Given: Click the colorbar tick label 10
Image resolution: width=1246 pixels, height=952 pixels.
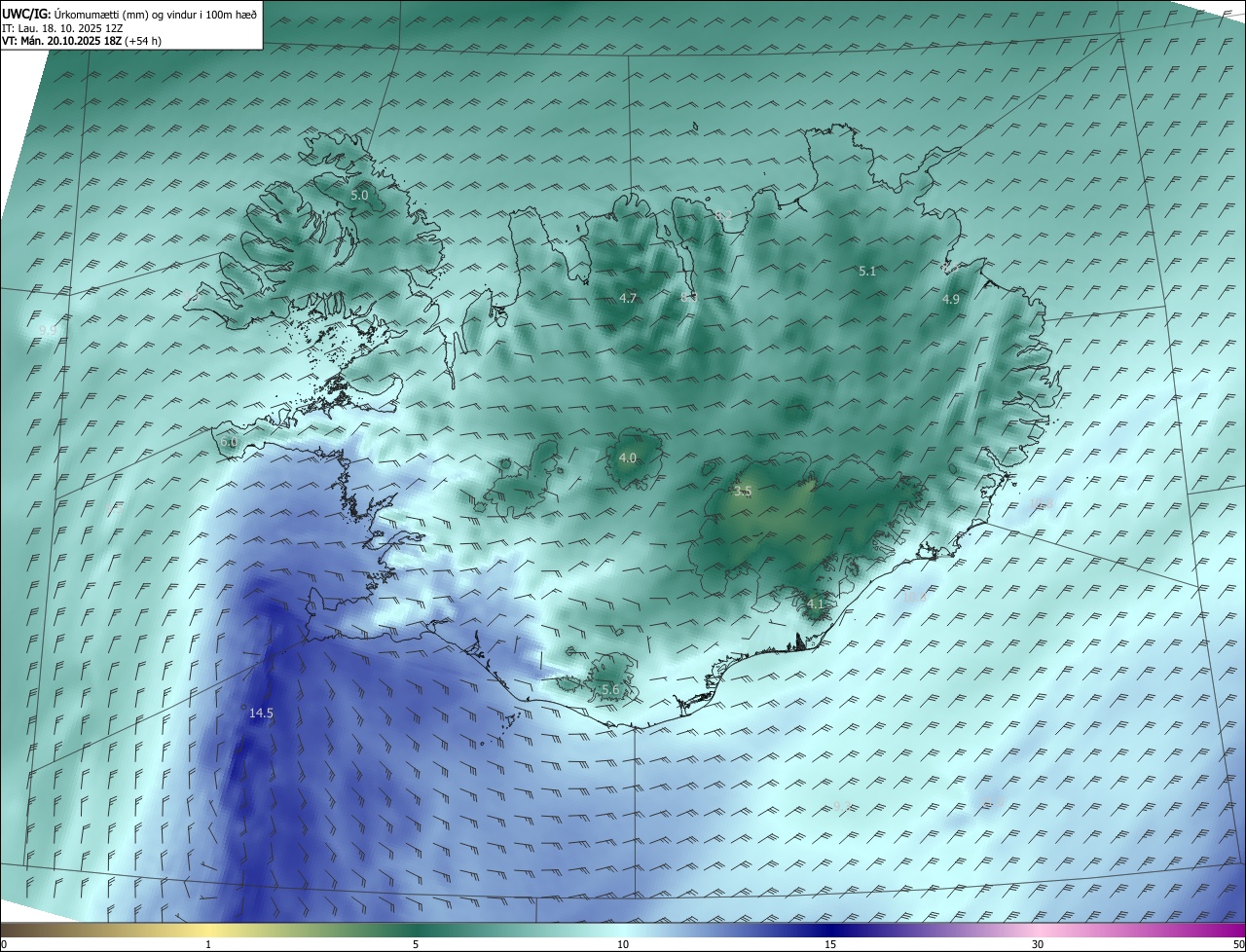Looking at the screenshot, I should (623, 944).
